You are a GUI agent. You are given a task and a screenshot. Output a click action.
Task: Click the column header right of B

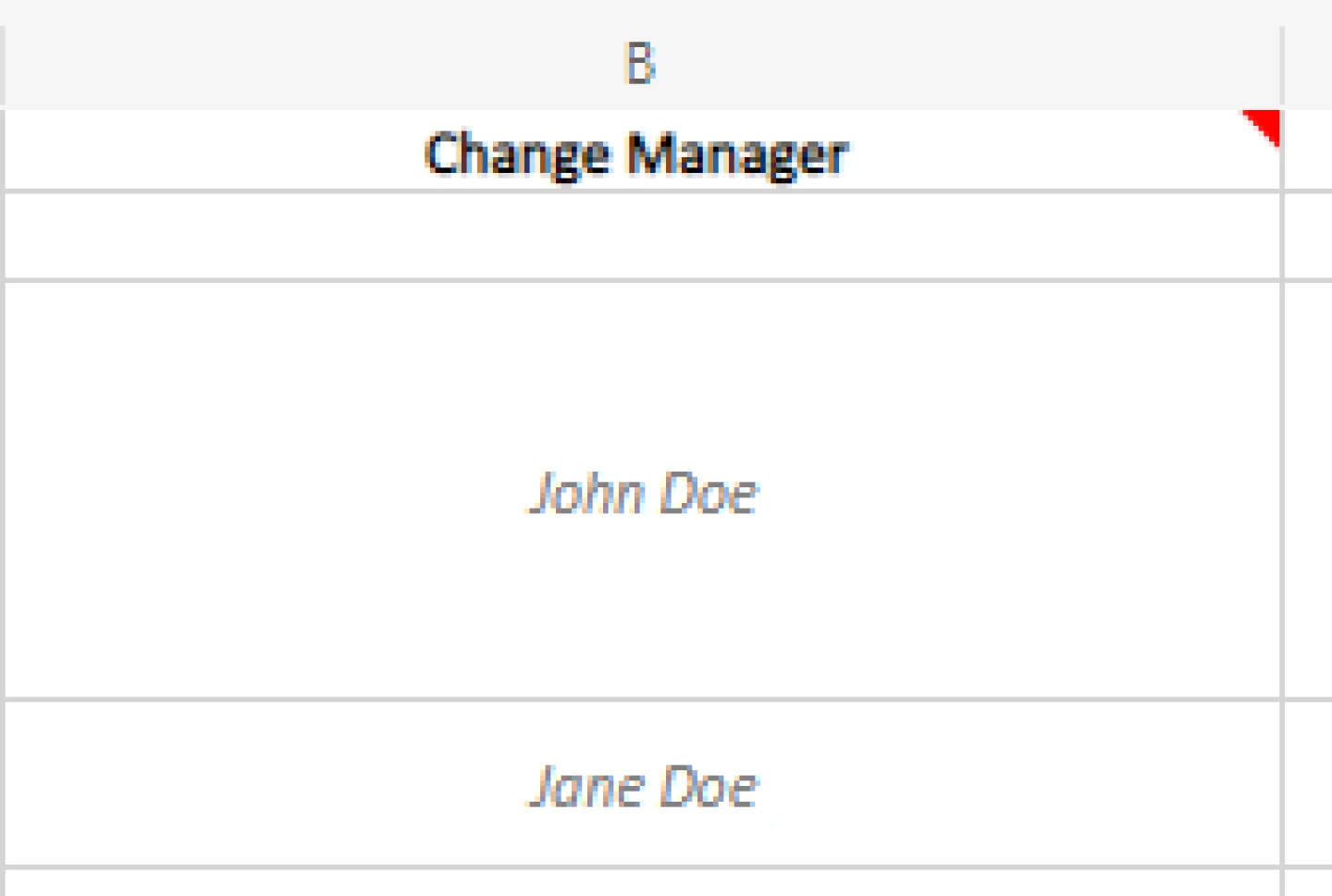(x=1310, y=65)
